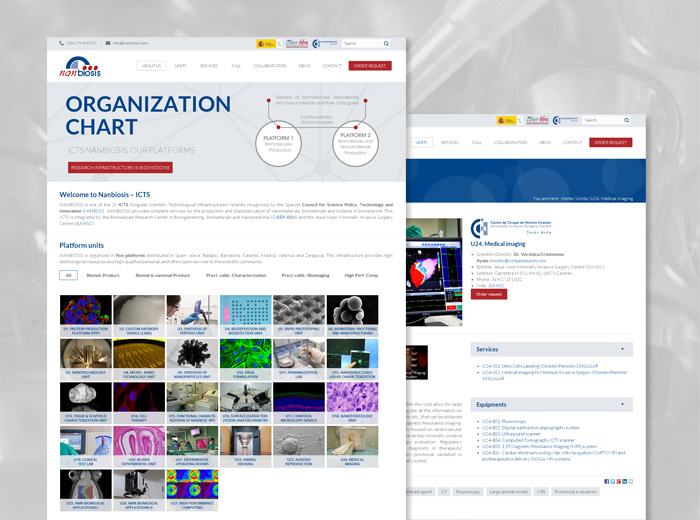Click the Facebook share icon on the back page
This screenshot has width=700, height=520.
click(x=607, y=481)
